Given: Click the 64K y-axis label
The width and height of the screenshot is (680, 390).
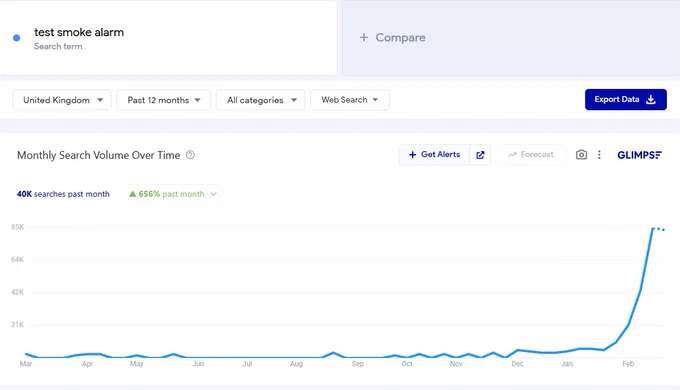Looking at the screenshot, I should (17, 259).
